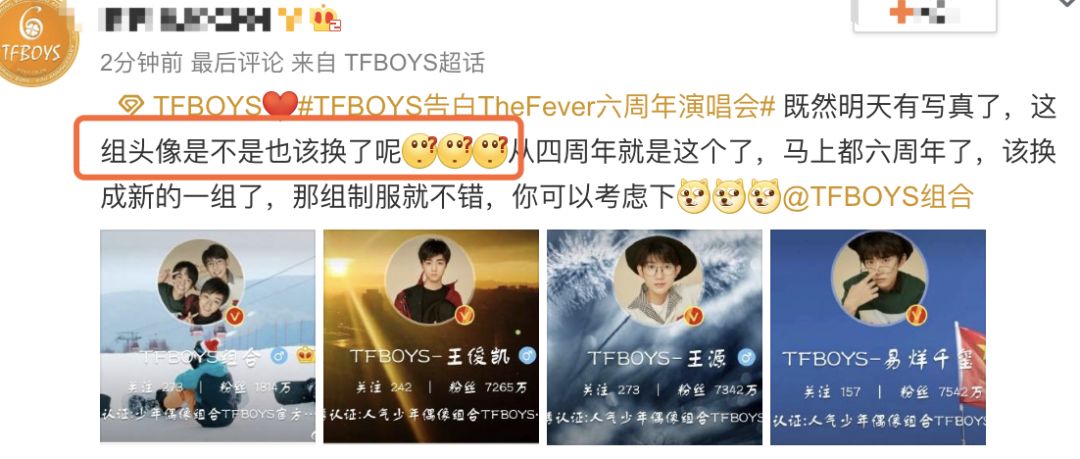The height and width of the screenshot is (459, 1080).
Task: Click the first confused-face emoji in post
Action: coord(419,152)
